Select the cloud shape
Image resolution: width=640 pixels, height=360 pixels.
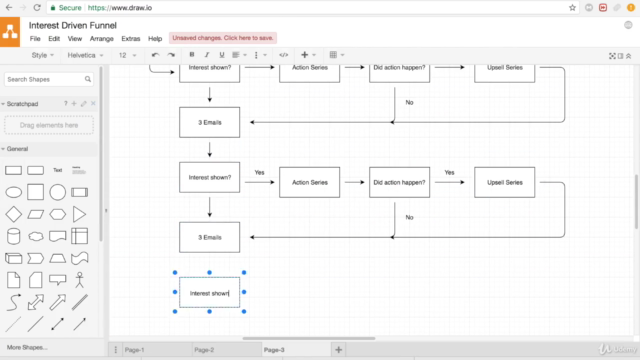(36, 236)
